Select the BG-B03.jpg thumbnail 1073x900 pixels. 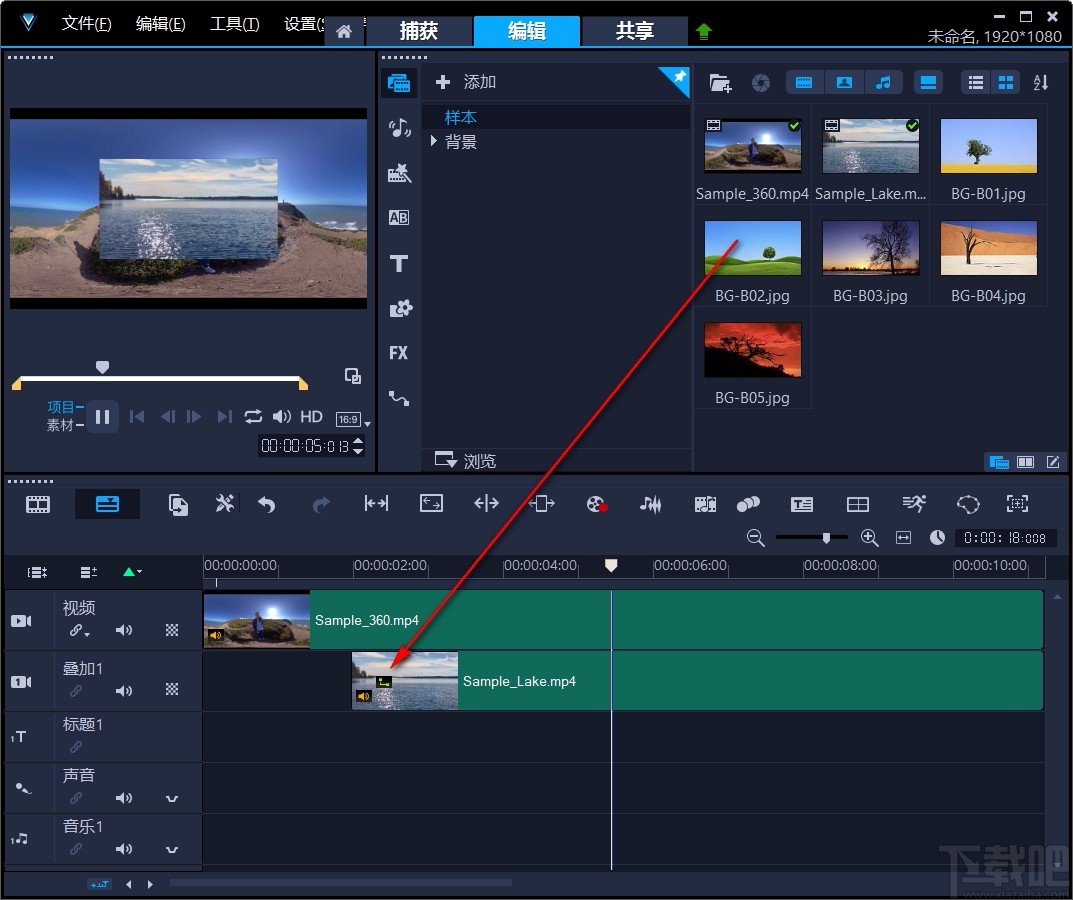point(870,250)
